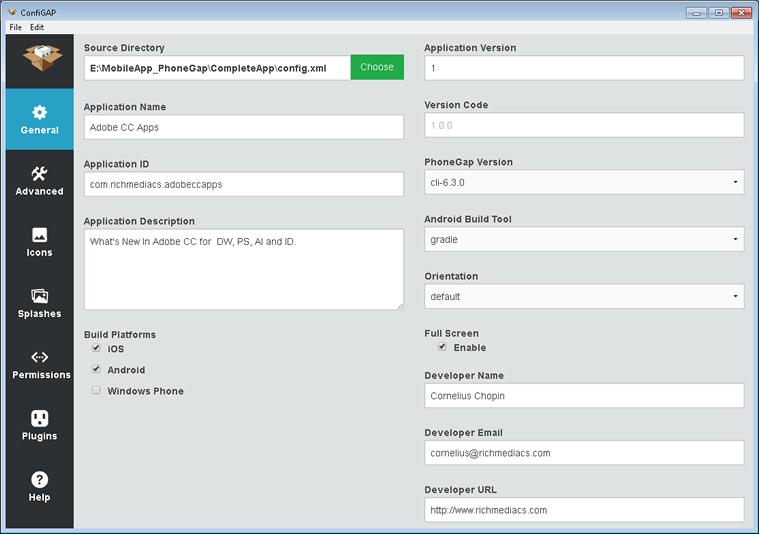Close the ConfiGAP window
The width and height of the screenshot is (759, 534).
pos(741,13)
